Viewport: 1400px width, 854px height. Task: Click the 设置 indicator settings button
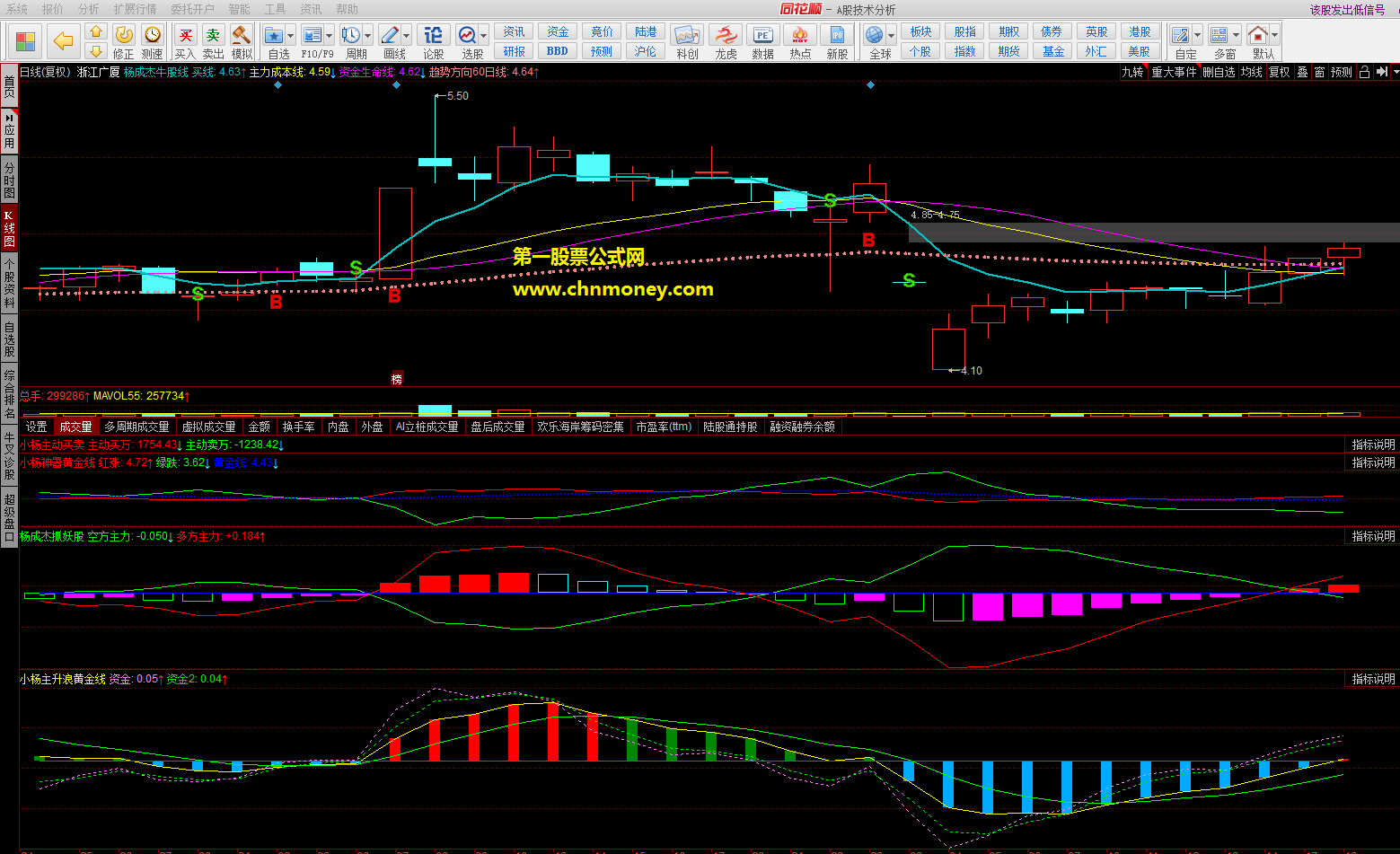[x=37, y=427]
